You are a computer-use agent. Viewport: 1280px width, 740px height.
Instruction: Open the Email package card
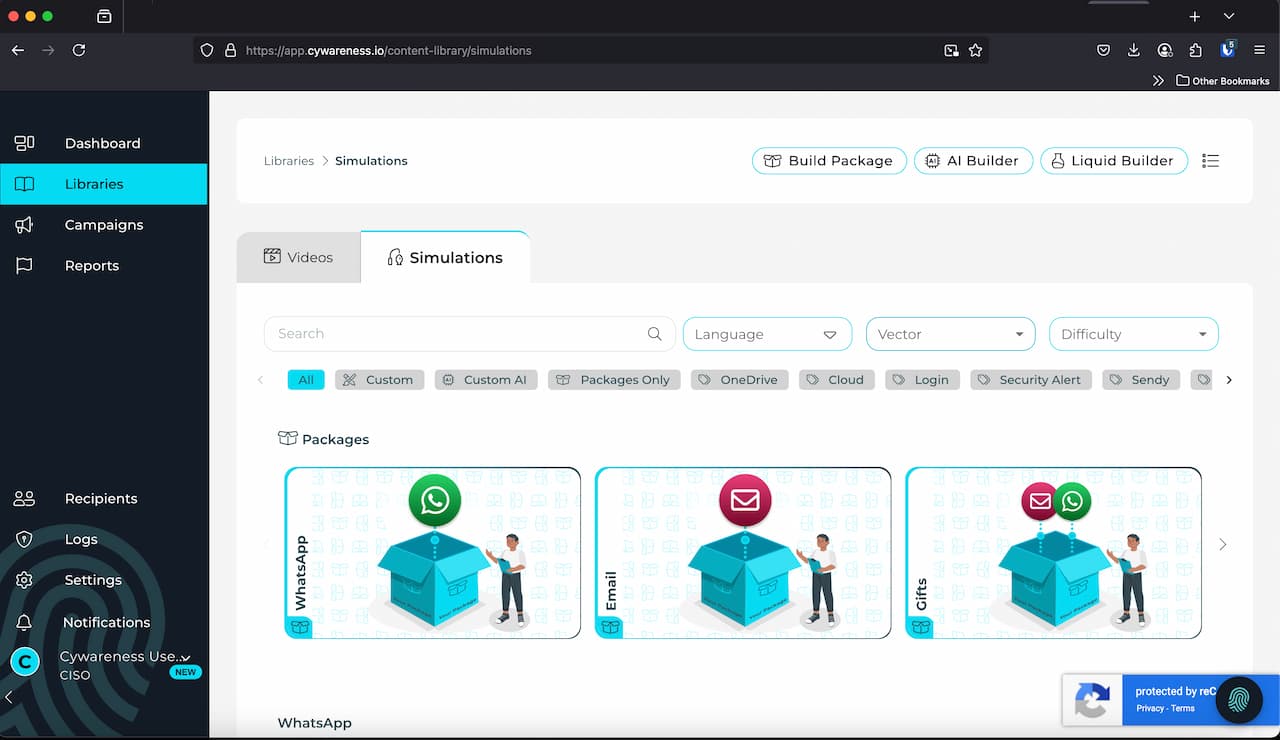coord(743,553)
